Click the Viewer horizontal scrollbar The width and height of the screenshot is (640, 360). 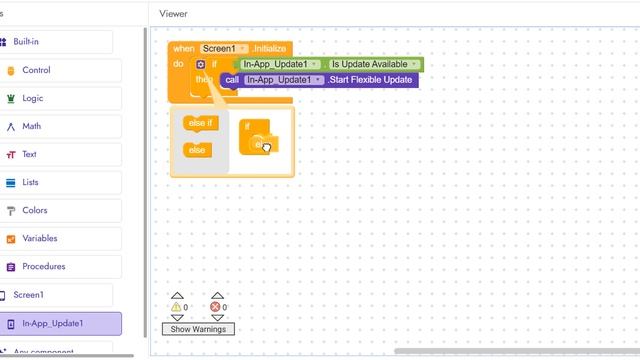tap(517, 351)
